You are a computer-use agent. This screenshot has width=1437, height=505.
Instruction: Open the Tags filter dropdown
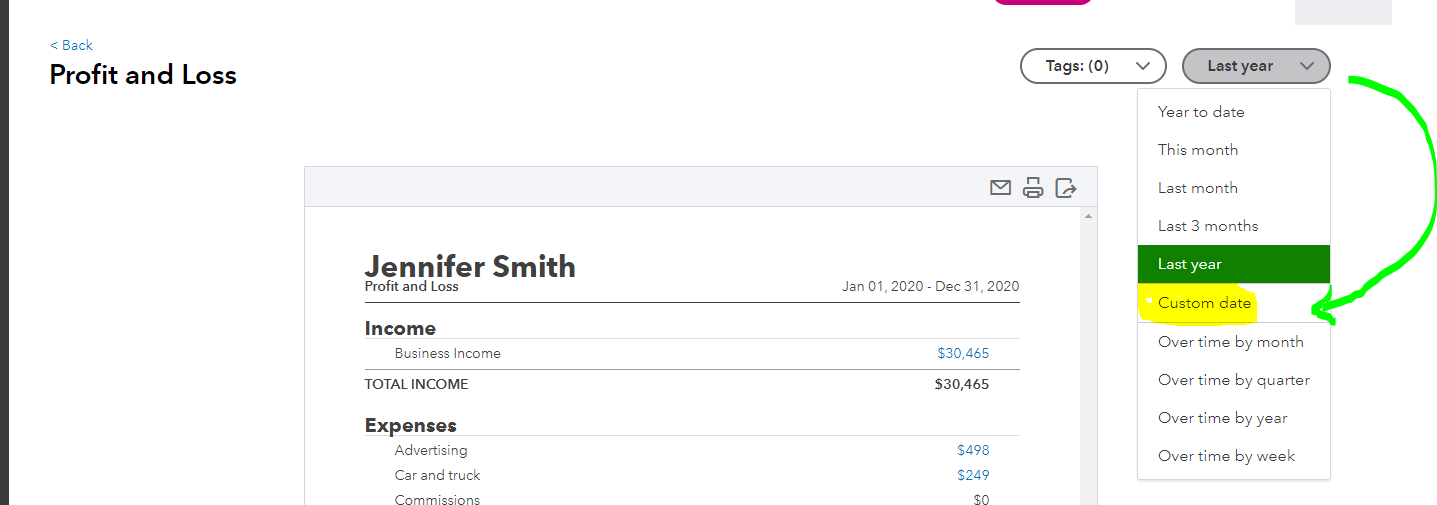click(x=1092, y=66)
